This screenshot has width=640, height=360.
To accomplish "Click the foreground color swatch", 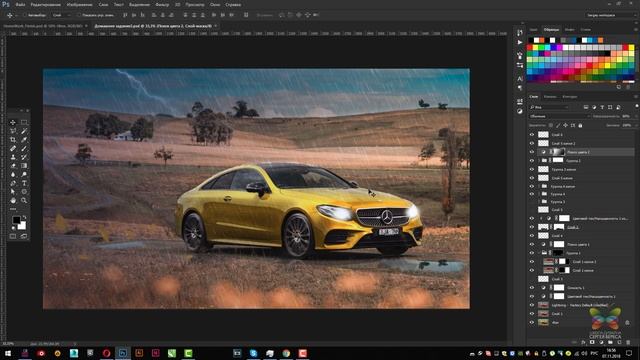I will (x=16, y=220).
